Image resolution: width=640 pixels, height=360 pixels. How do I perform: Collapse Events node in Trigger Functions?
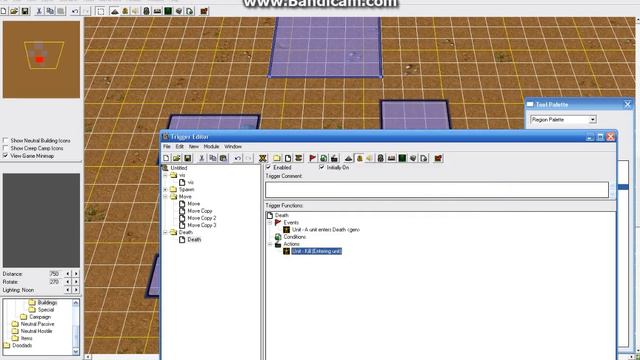(x=270, y=222)
